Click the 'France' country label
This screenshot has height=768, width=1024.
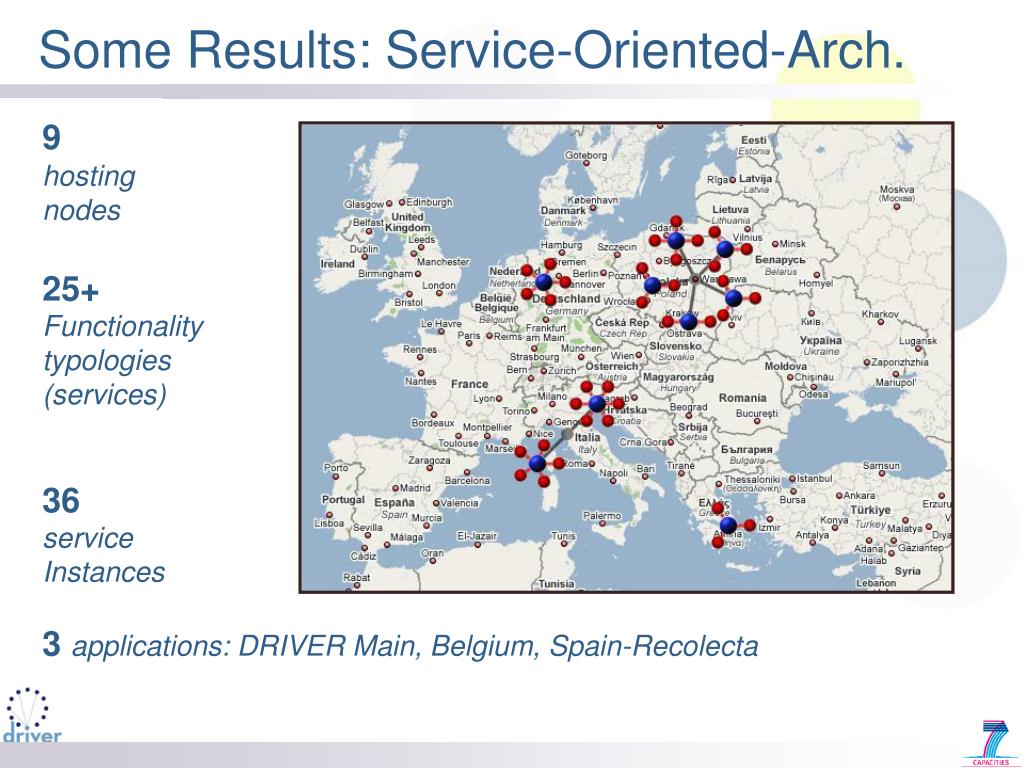point(470,384)
